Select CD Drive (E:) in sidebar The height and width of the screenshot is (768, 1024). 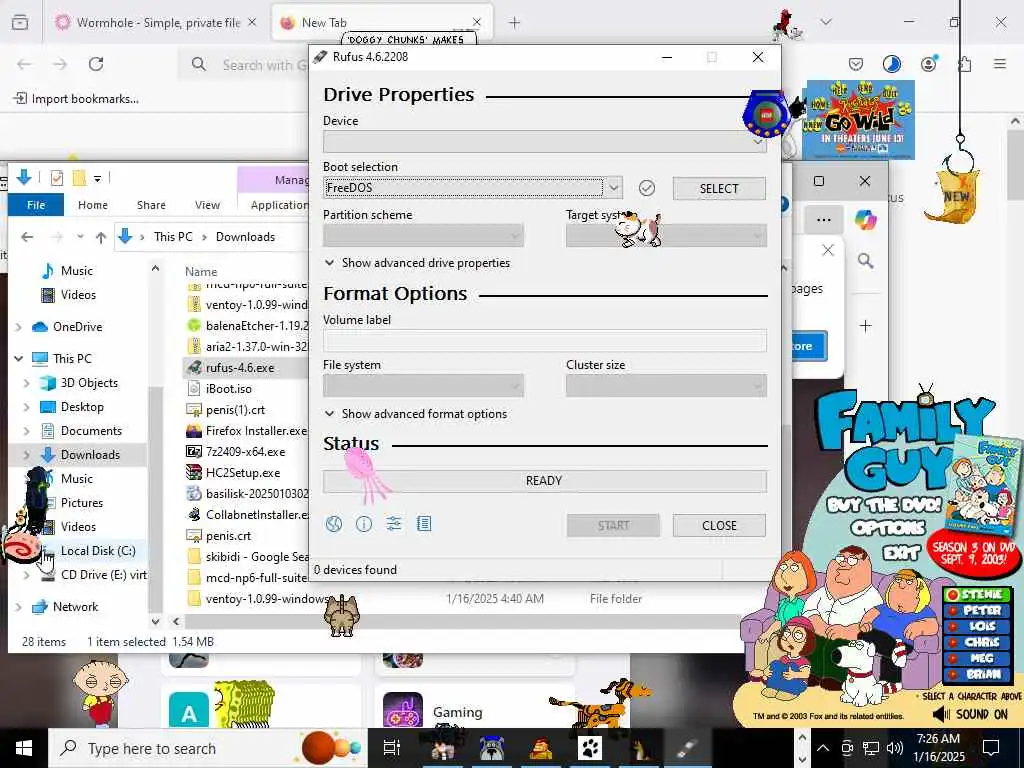click(x=103, y=575)
